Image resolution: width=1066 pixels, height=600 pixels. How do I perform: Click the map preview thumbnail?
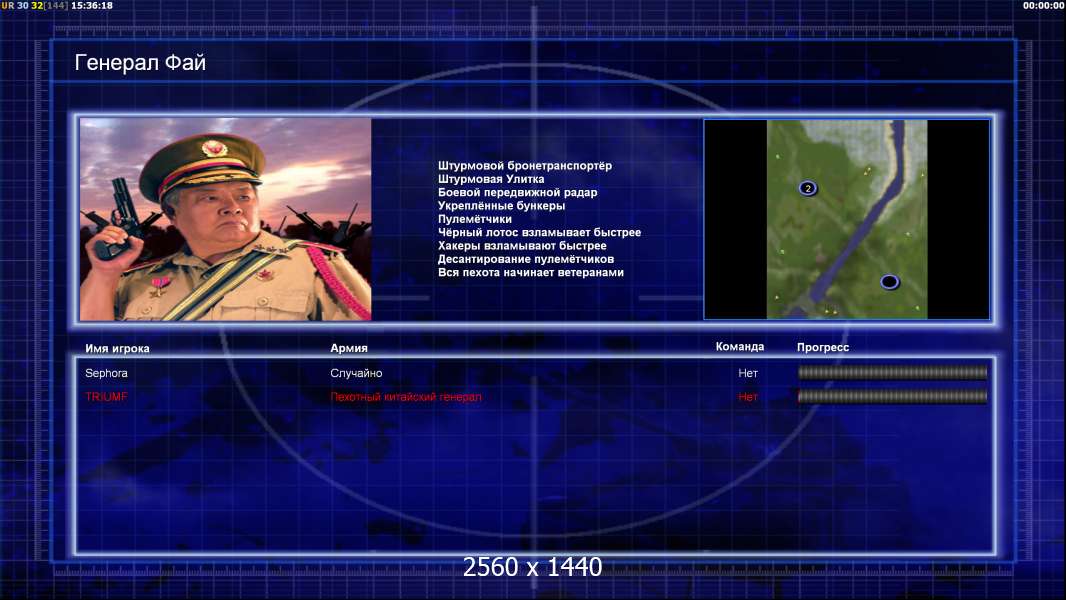click(846, 219)
